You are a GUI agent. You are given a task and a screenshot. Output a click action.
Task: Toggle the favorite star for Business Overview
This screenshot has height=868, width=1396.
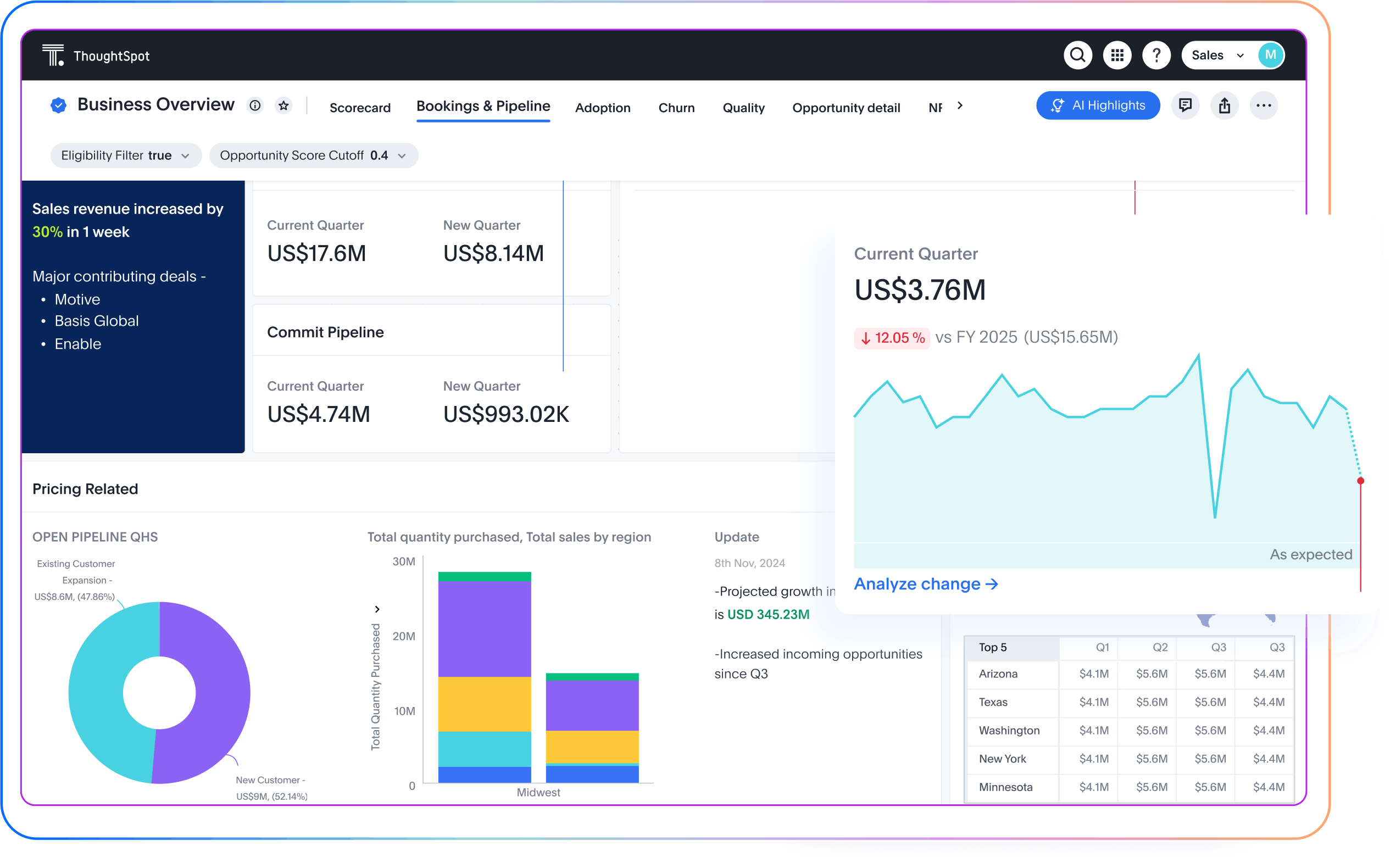tap(283, 105)
